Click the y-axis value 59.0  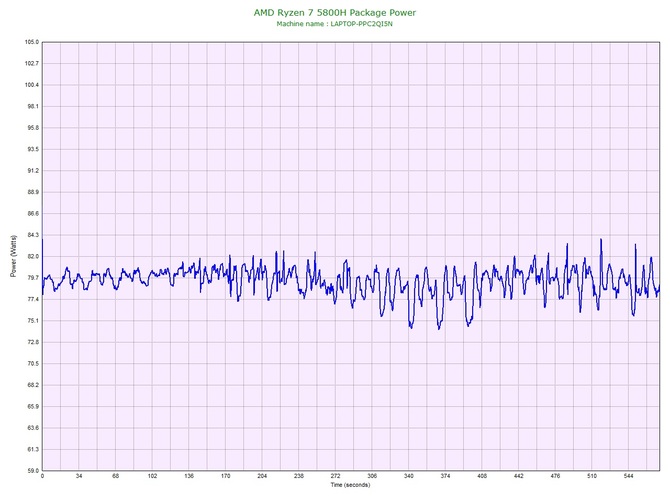(x=32, y=471)
